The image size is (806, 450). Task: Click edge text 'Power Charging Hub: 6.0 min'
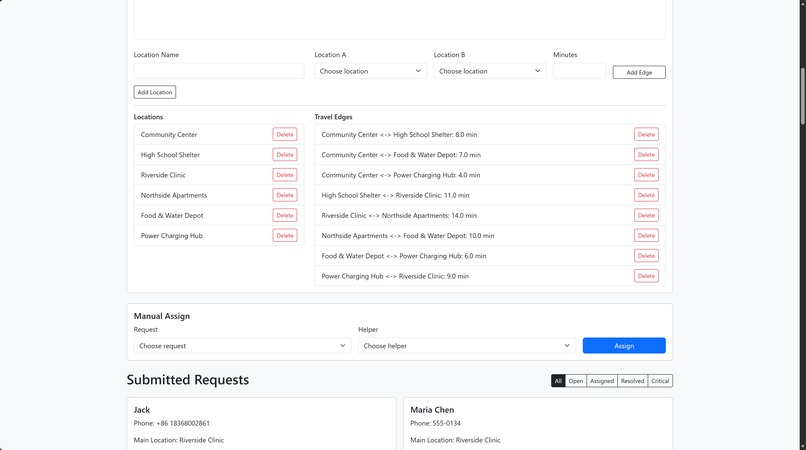click(x=443, y=256)
